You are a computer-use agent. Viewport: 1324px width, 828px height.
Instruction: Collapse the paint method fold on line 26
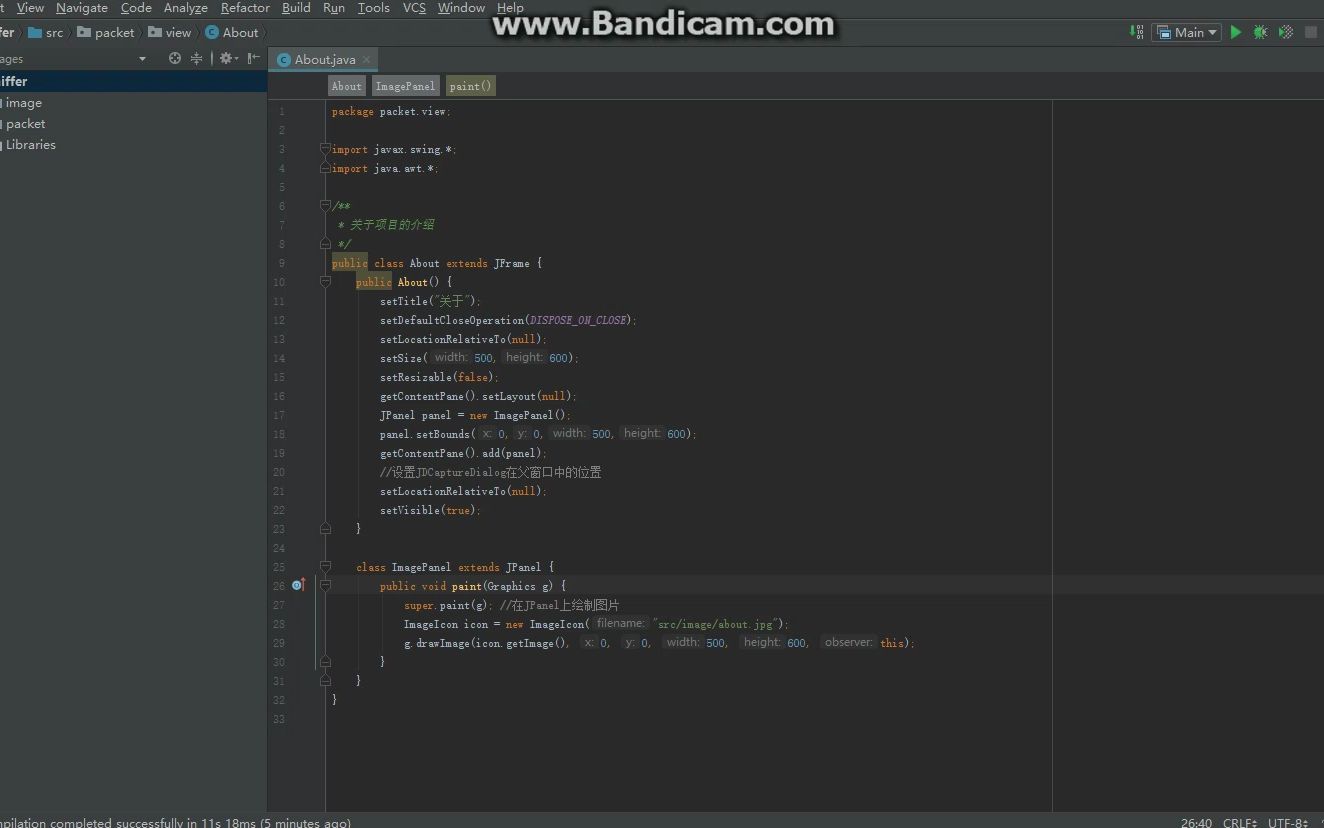(x=325, y=586)
